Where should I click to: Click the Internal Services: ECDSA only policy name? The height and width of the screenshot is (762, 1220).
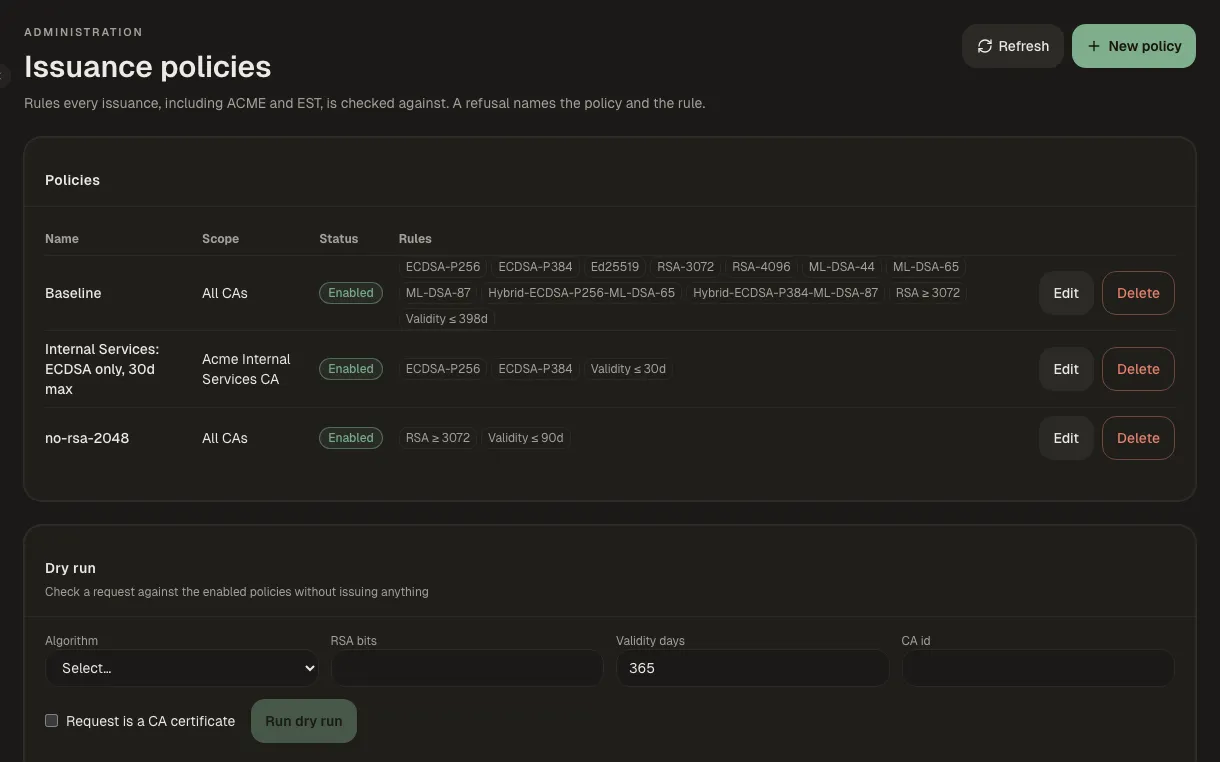[x=102, y=369]
